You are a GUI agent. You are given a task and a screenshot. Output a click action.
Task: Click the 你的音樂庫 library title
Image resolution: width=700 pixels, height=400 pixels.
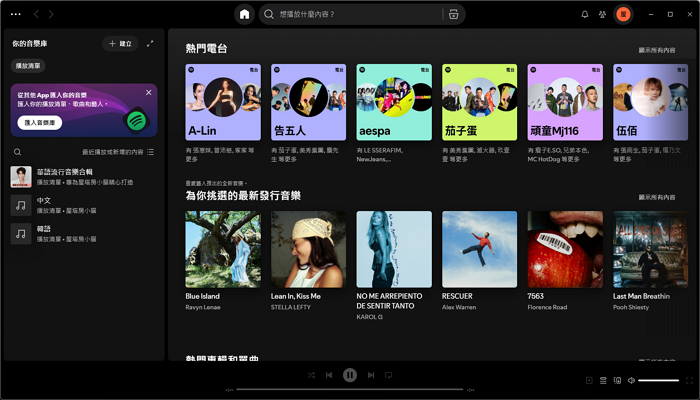[x=30, y=44]
